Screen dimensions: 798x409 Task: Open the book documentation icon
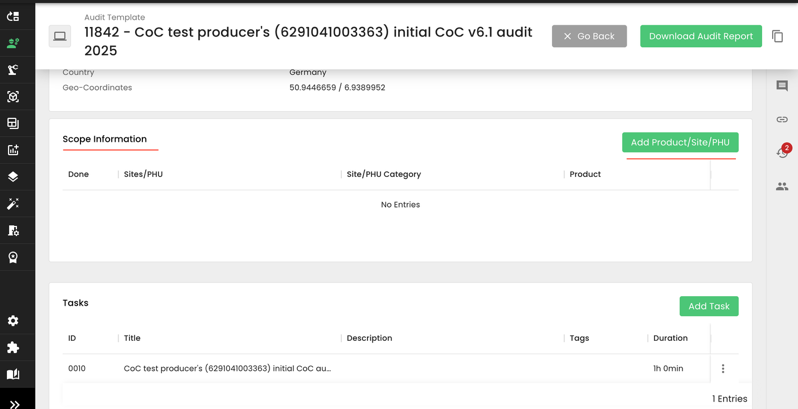pyautogui.click(x=13, y=375)
